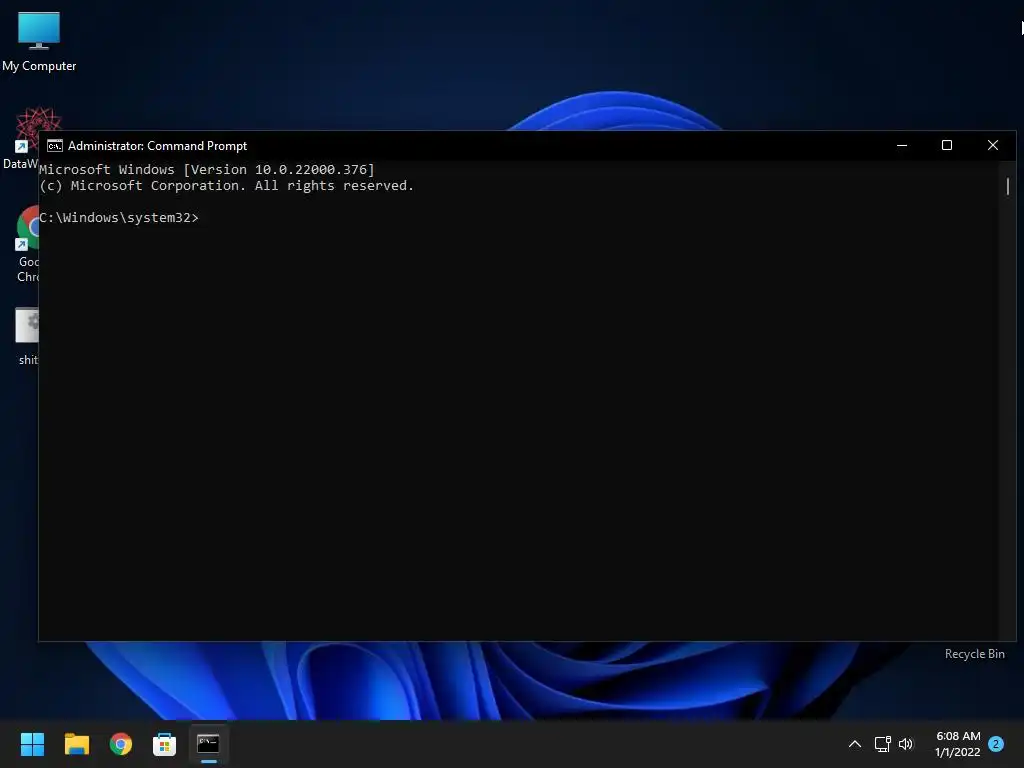1024x768 pixels.
Task: Click the Command Prompt taskbar icon
Action: click(x=208, y=744)
